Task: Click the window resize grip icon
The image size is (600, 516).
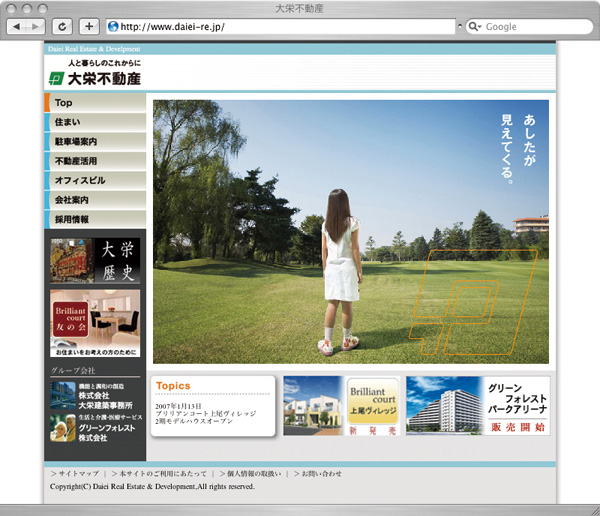Action: pos(595,511)
